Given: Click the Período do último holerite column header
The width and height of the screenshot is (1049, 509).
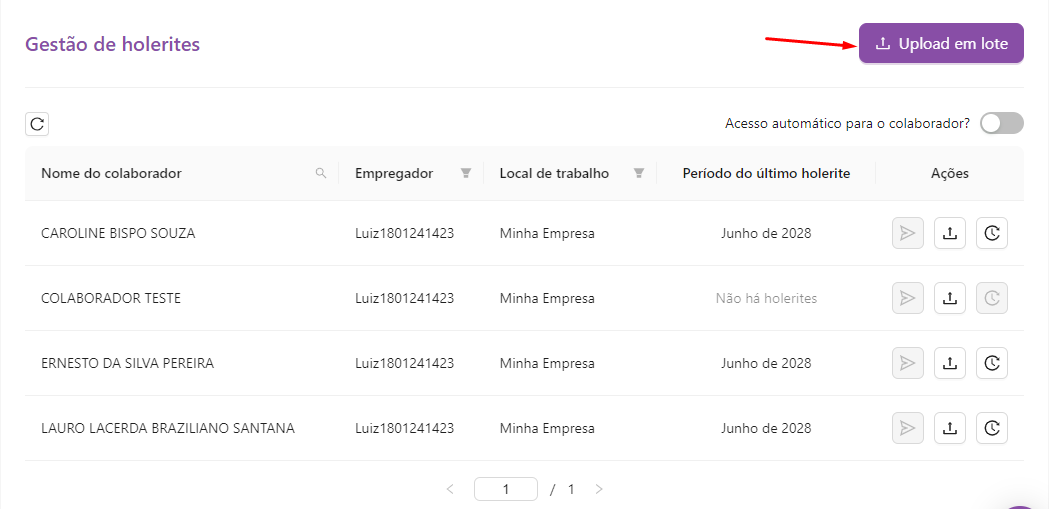Looking at the screenshot, I should coord(766,173).
